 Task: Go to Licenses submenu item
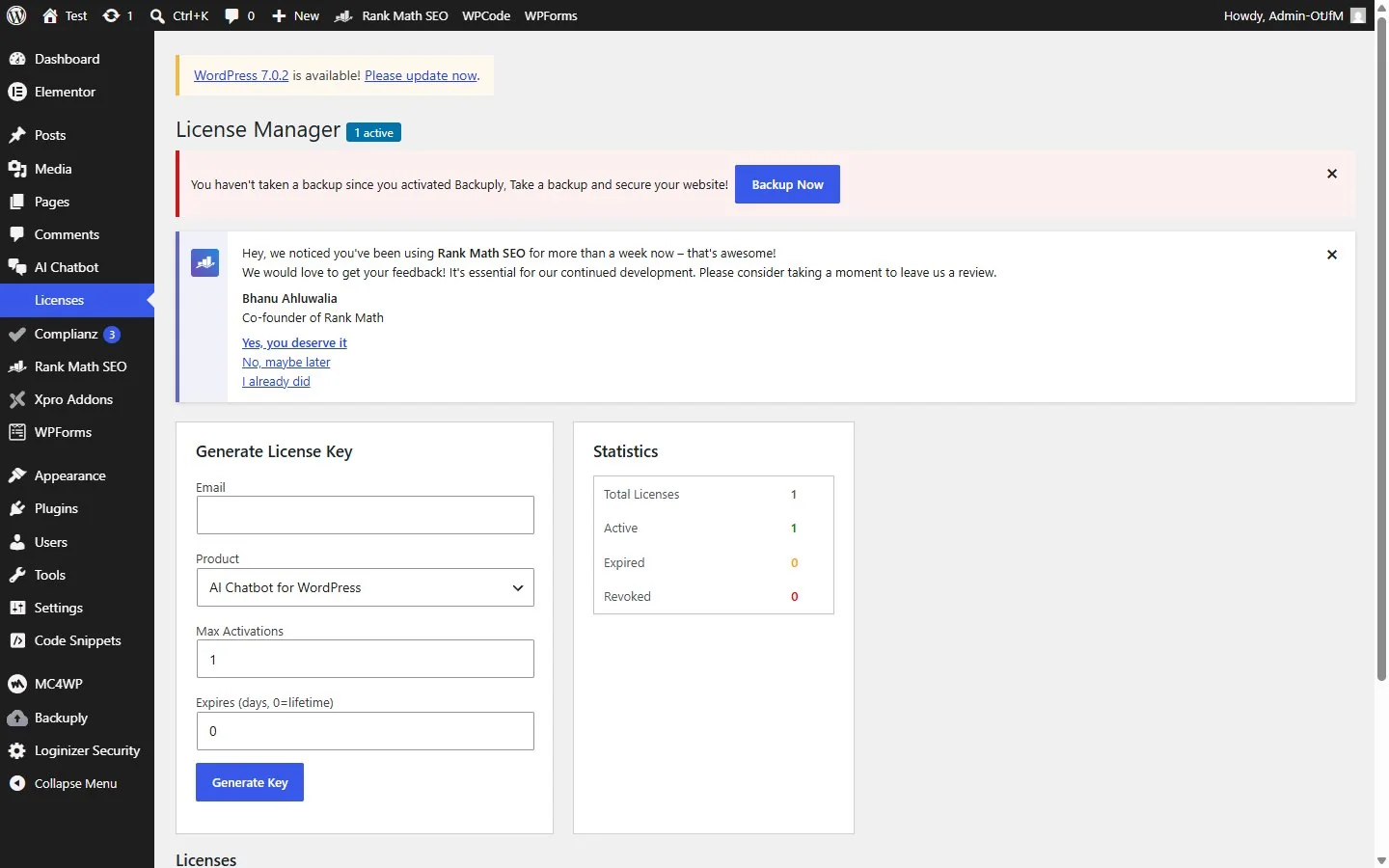coord(77,300)
